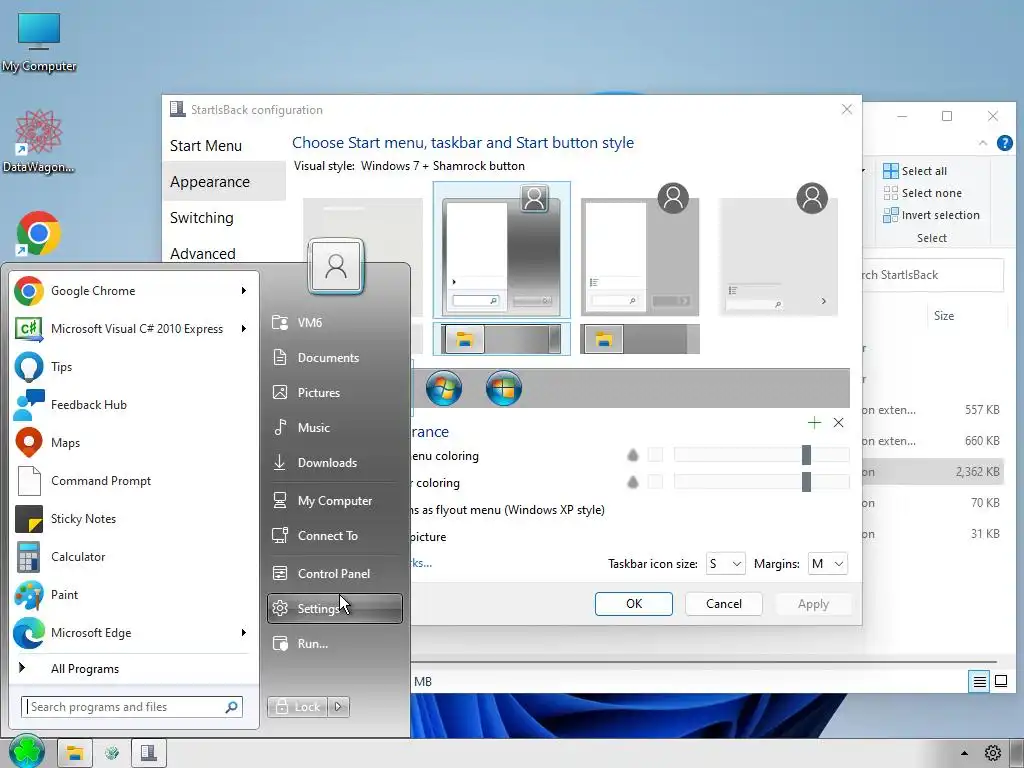The image size is (1024, 768).
Task: Open the Taskbar icon size dropdown
Action: (x=726, y=564)
